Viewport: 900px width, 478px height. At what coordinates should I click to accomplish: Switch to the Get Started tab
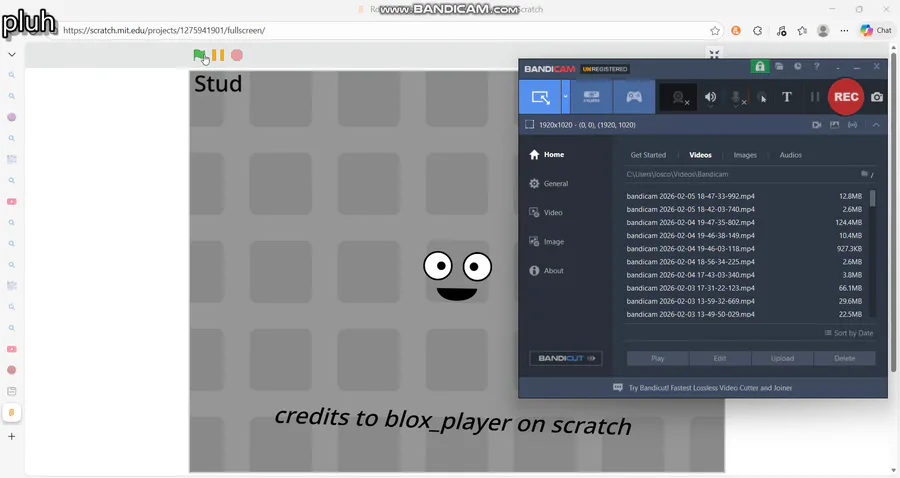point(648,155)
